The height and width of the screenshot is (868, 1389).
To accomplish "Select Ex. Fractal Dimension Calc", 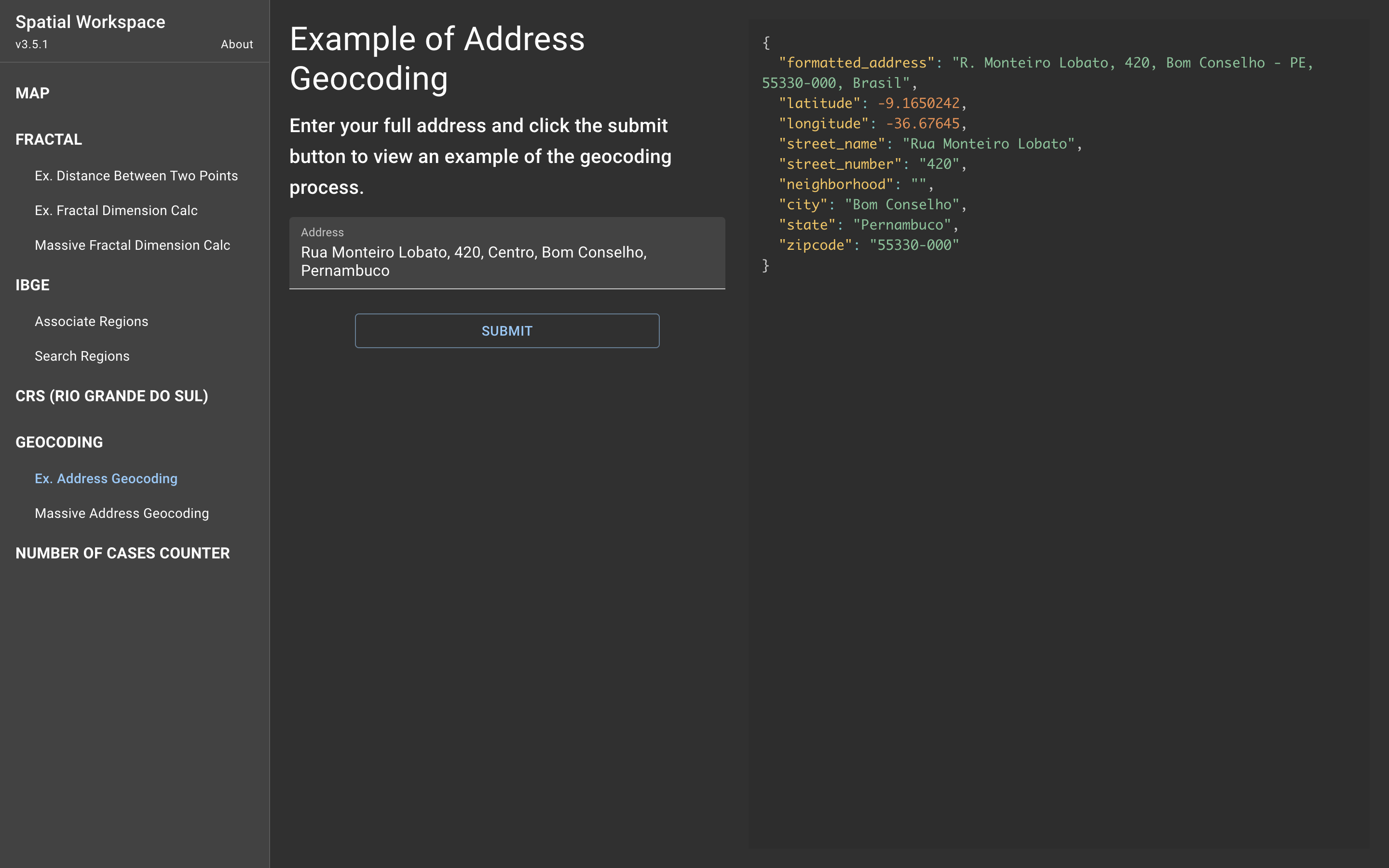I will pyautogui.click(x=116, y=211).
